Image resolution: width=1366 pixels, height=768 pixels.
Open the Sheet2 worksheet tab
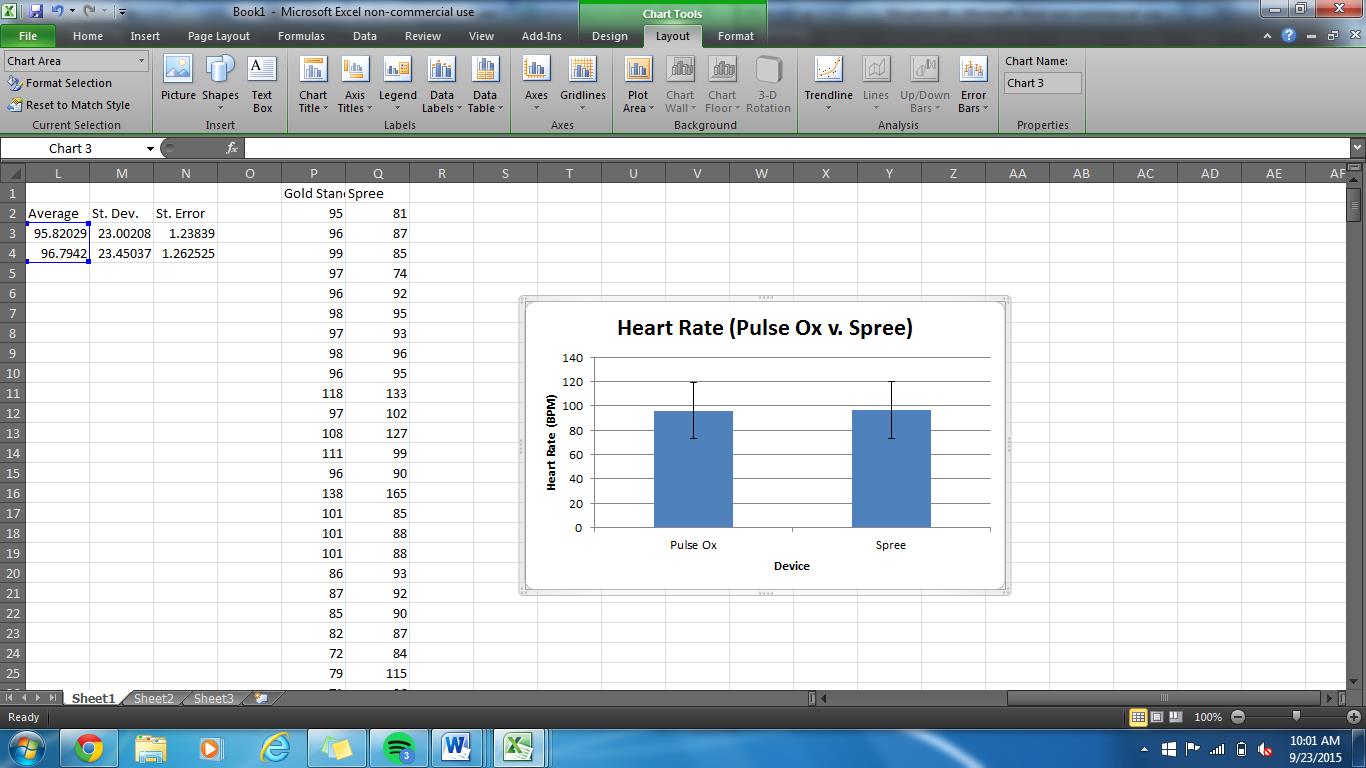click(x=153, y=698)
